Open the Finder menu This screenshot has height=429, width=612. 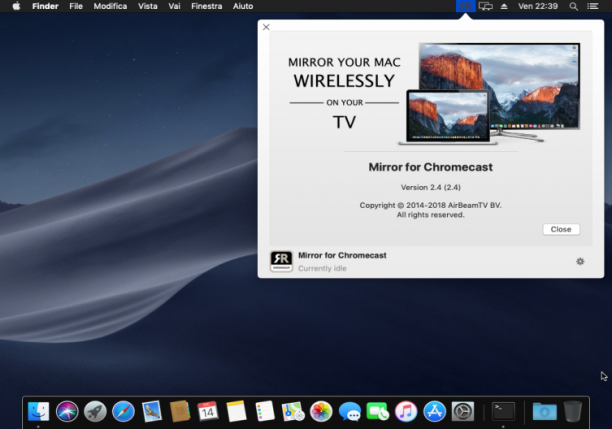pyautogui.click(x=45, y=6)
